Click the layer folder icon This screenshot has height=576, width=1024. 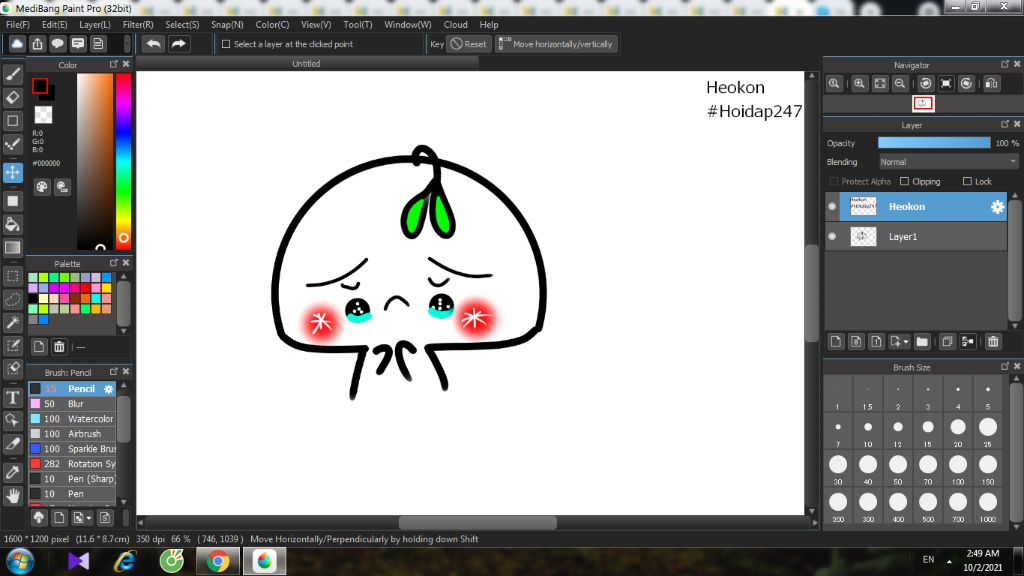[922, 342]
